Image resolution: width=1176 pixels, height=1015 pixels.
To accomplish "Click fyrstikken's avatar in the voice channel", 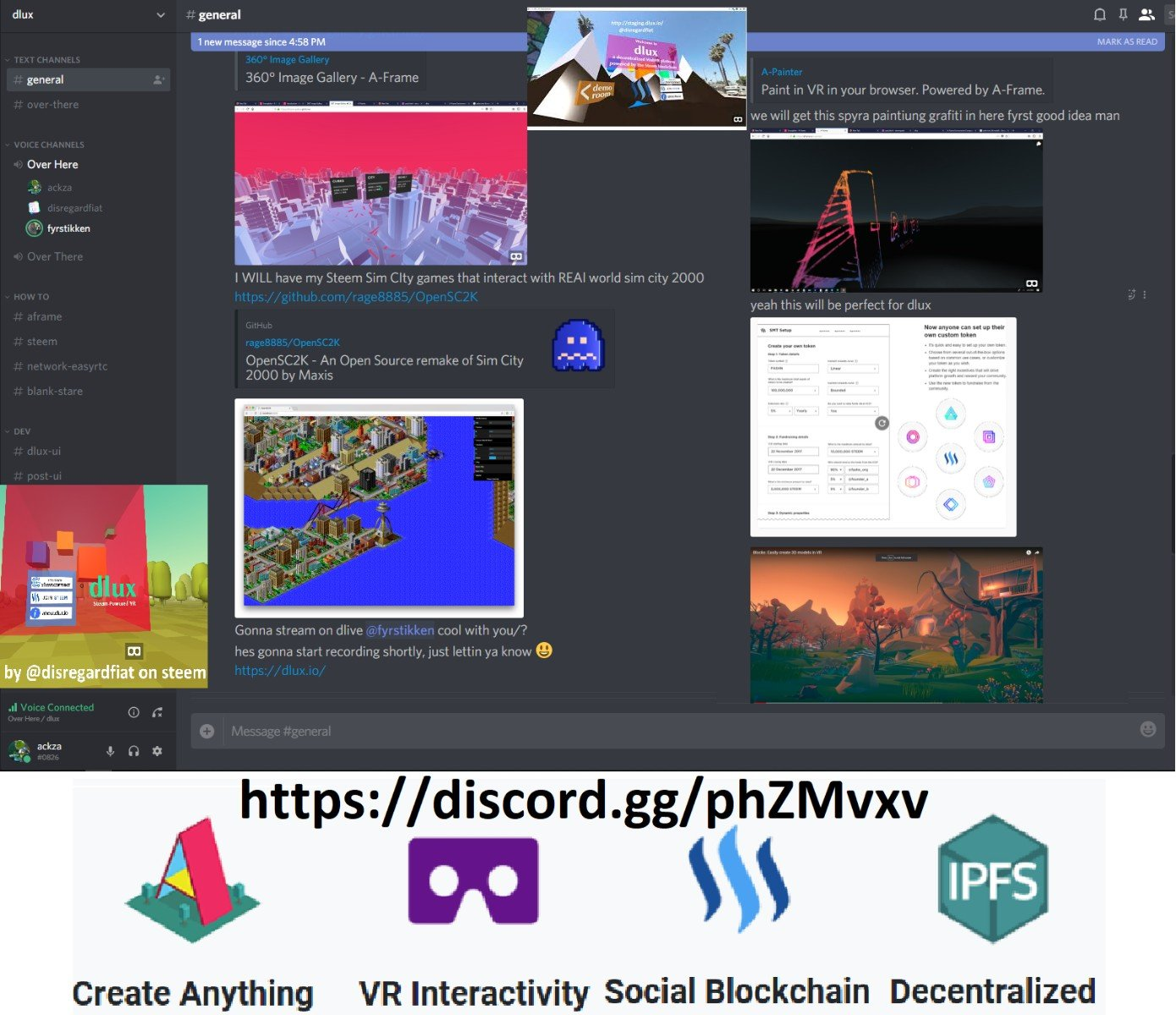I will [x=35, y=228].
